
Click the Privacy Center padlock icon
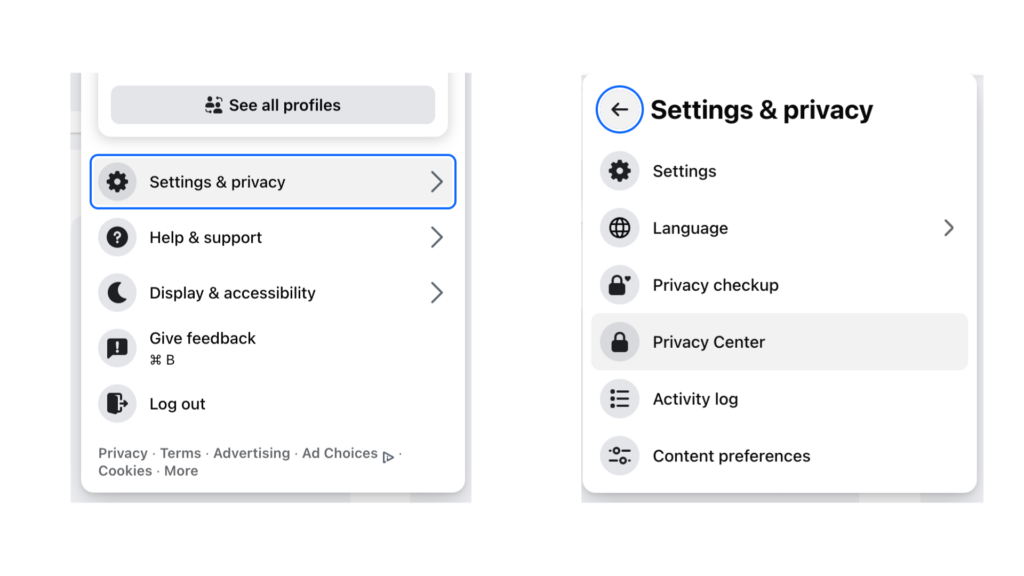[620, 342]
